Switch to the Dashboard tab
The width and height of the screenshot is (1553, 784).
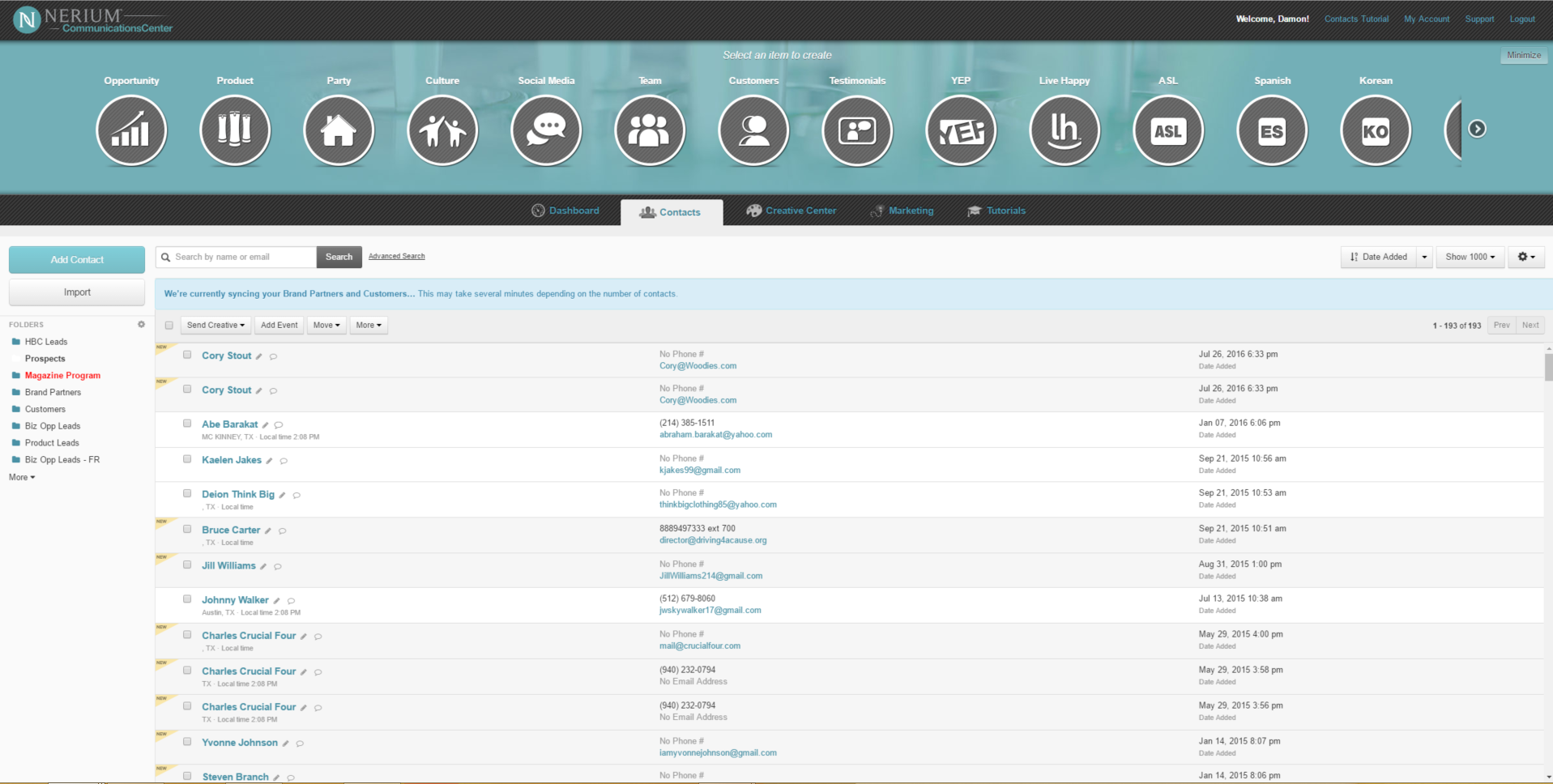coord(565,211)
